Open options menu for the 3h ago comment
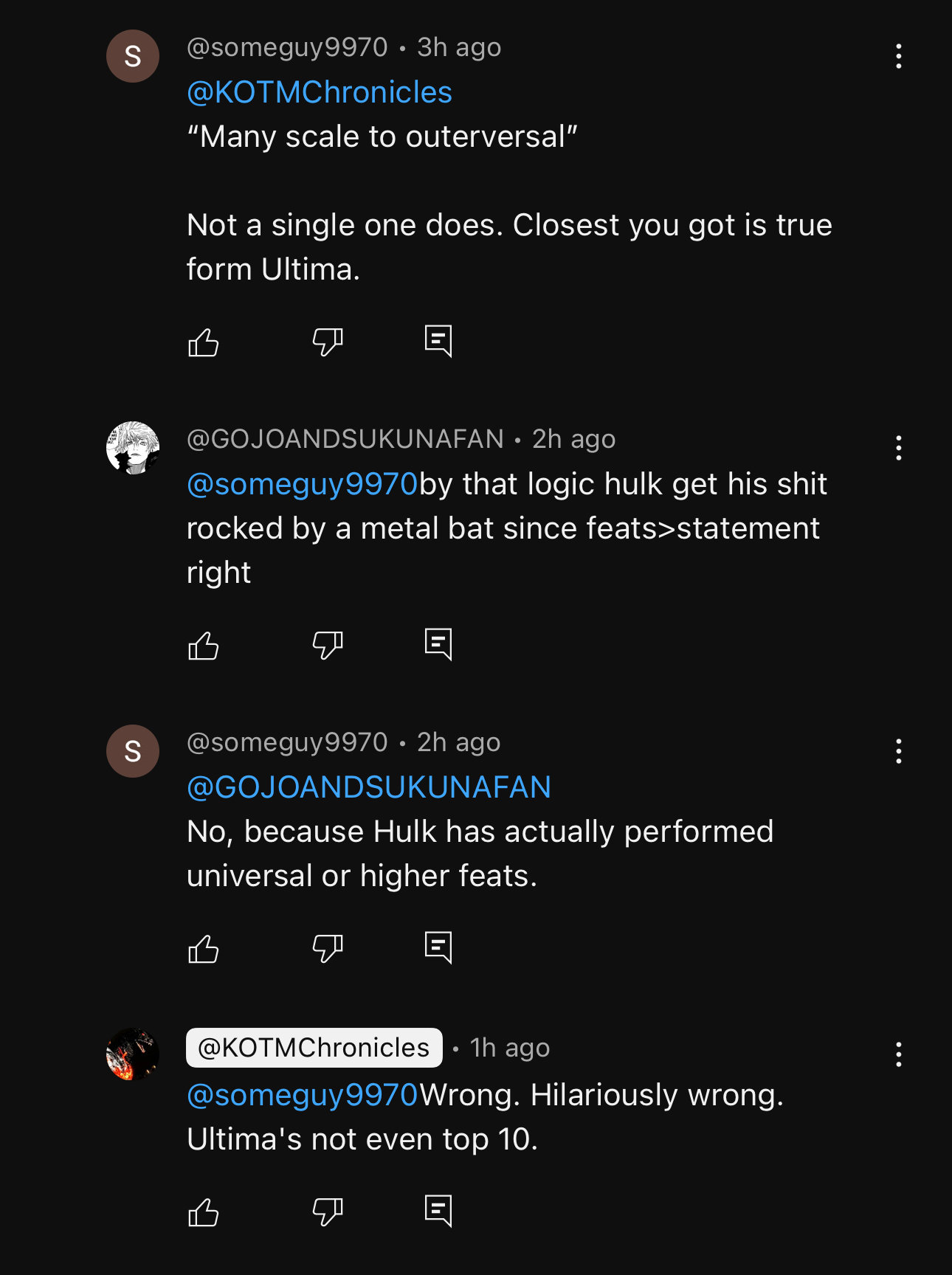 898,56
